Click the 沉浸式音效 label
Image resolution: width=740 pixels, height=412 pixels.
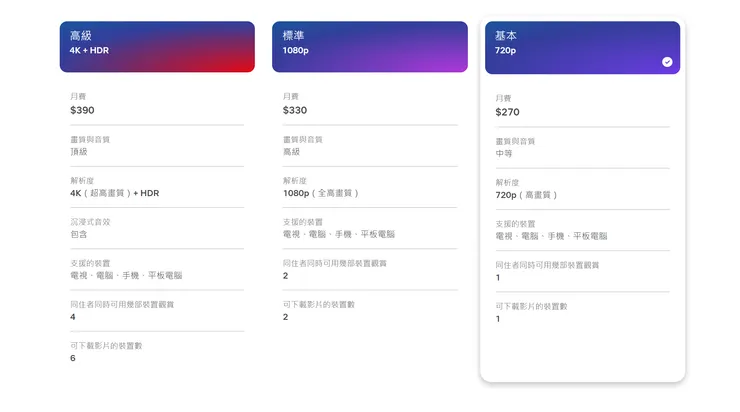pyautogui.click(x=90, y=222)
